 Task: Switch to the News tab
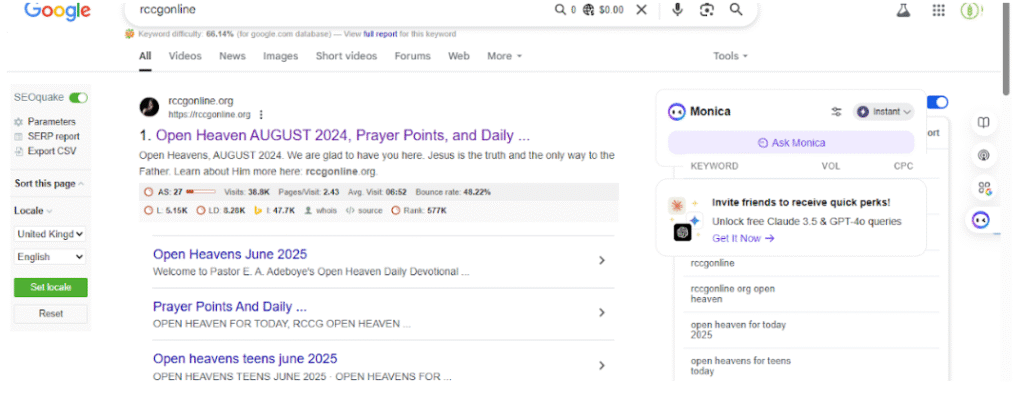pos(232,56)
